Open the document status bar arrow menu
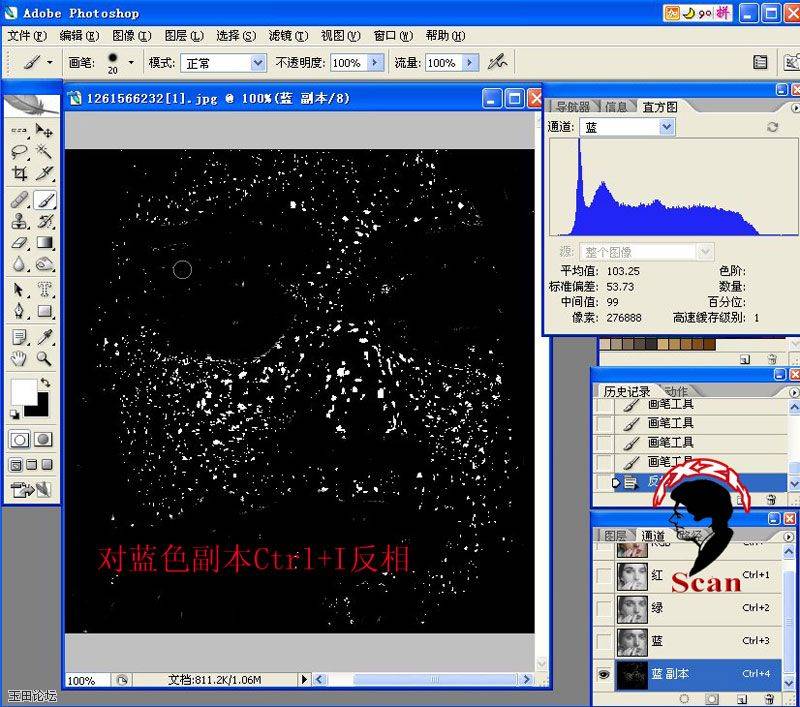 [304, 679]
